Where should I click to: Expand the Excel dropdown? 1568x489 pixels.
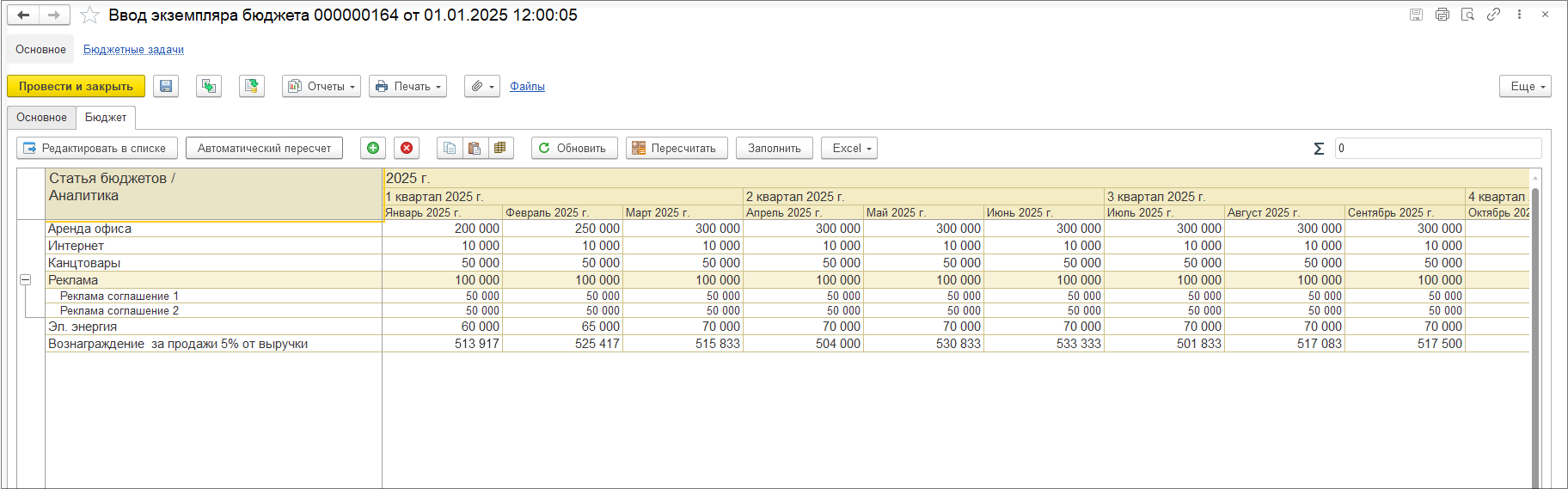(848, 148)
